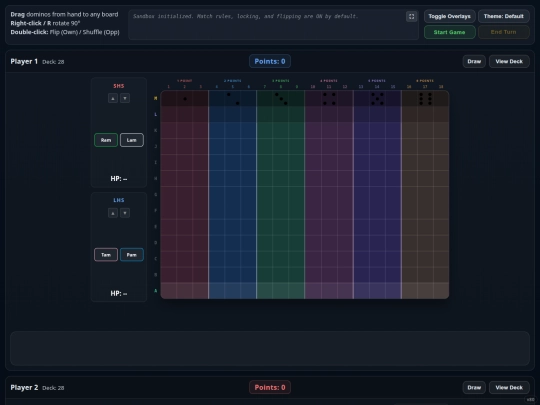The height and width of the screenshot is (405, 540).
Task: Select the five-pip die in row M
Action: pyautogui.click(x=377, y=99)
